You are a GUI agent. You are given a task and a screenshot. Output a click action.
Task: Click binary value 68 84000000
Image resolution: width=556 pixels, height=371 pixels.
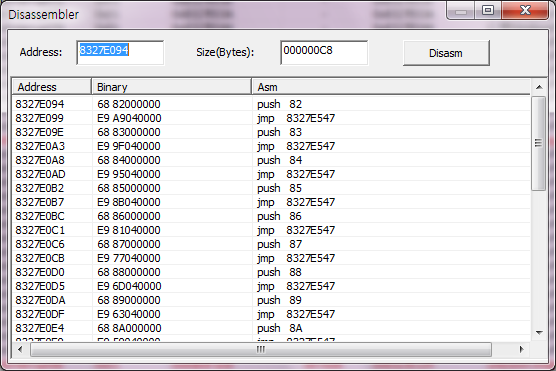[x=129, y=160]
